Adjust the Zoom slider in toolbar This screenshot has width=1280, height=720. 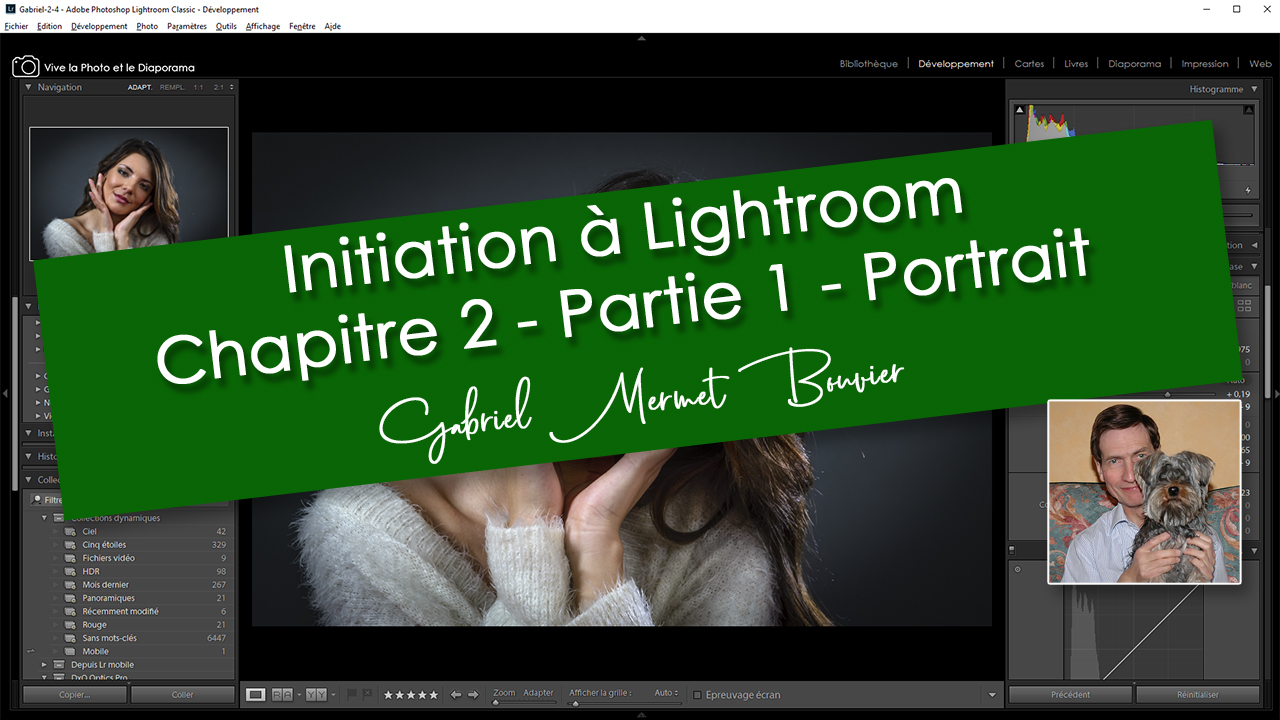tap(496, 702)
